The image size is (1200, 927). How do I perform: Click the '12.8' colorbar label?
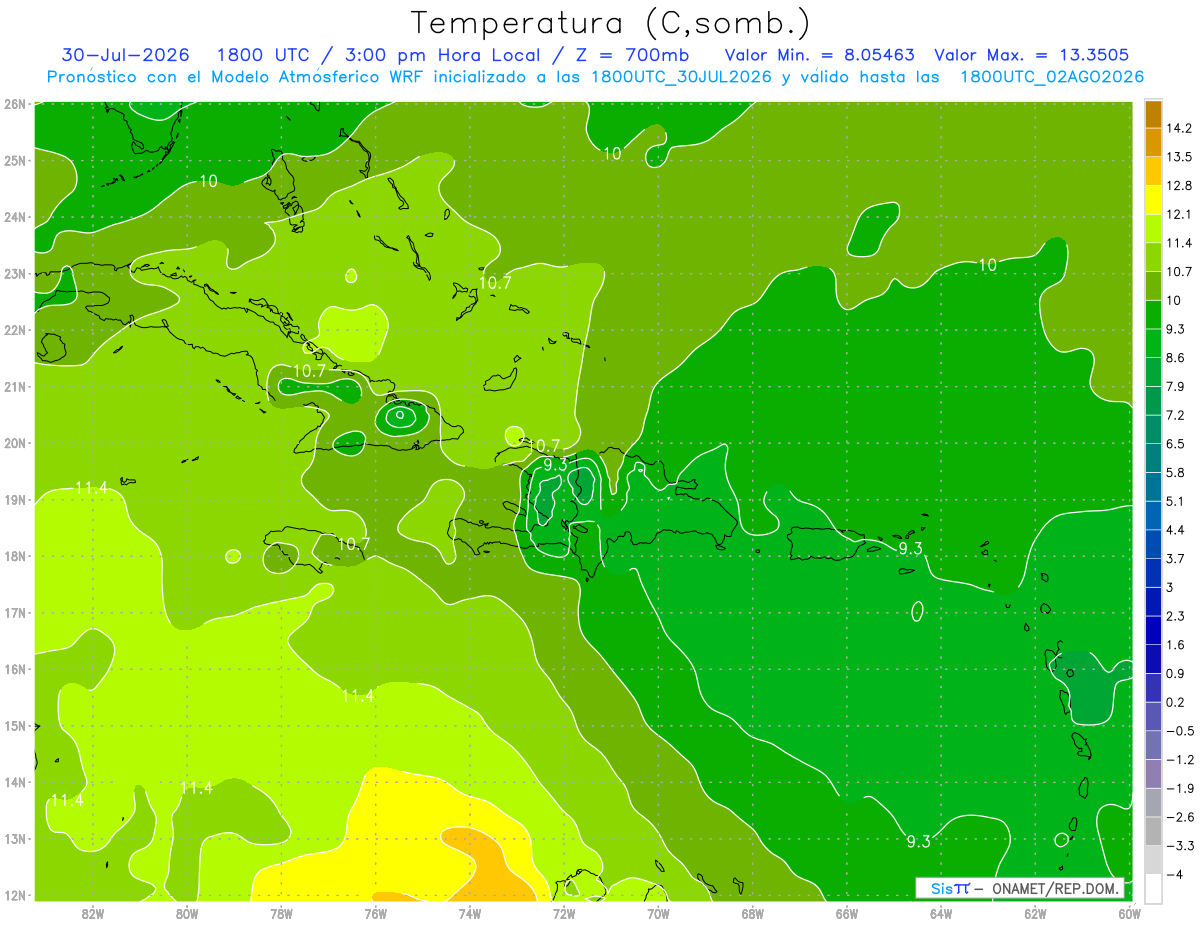click(1178, 186)
